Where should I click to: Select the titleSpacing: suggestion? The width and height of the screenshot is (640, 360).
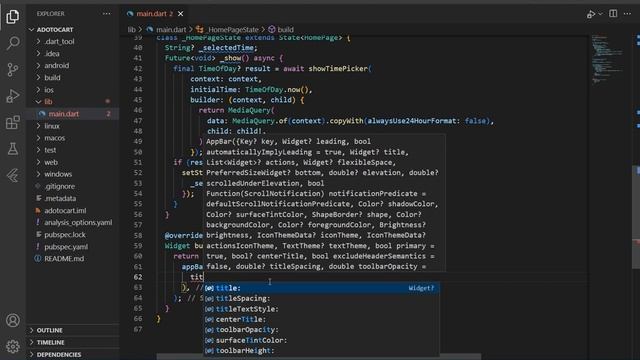coord(322,298)
